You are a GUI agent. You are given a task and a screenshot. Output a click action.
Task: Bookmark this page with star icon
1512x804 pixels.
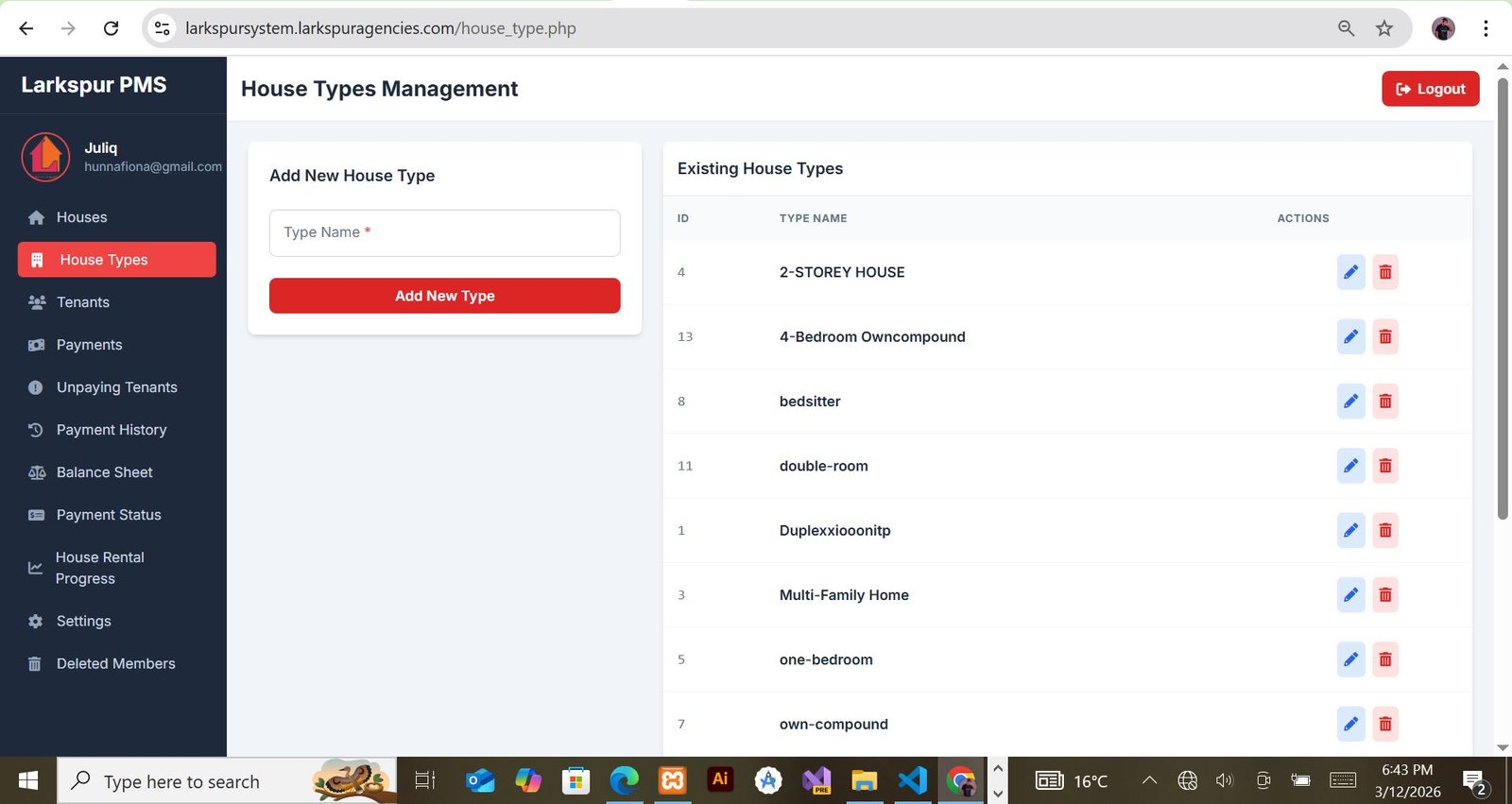click(1383, 28)
